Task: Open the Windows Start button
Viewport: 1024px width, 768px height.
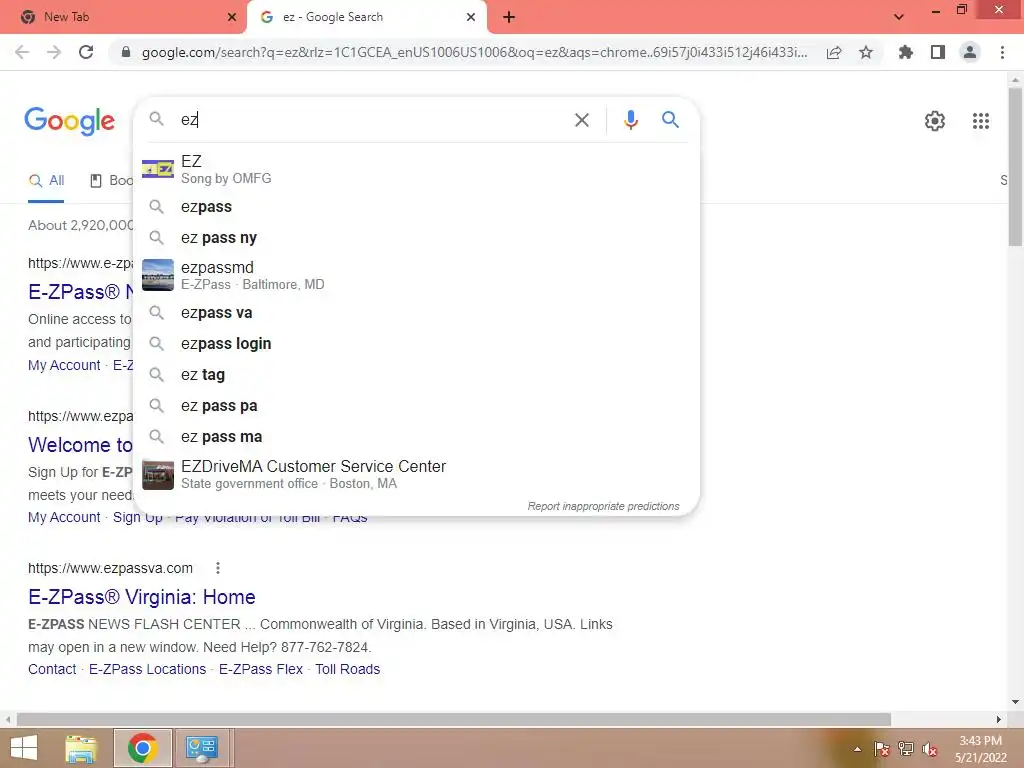Action: (x=24, y=748)
